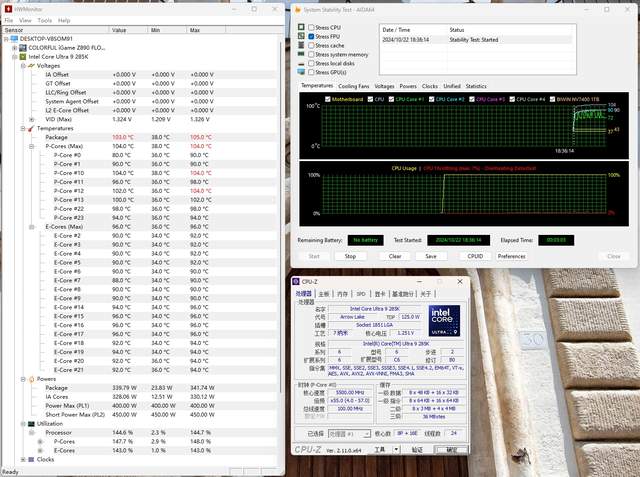The height and width of the screenshot is (477, 640).
Task: Click the memory icon beside Stress system memory
Action: tap(301, 54)
